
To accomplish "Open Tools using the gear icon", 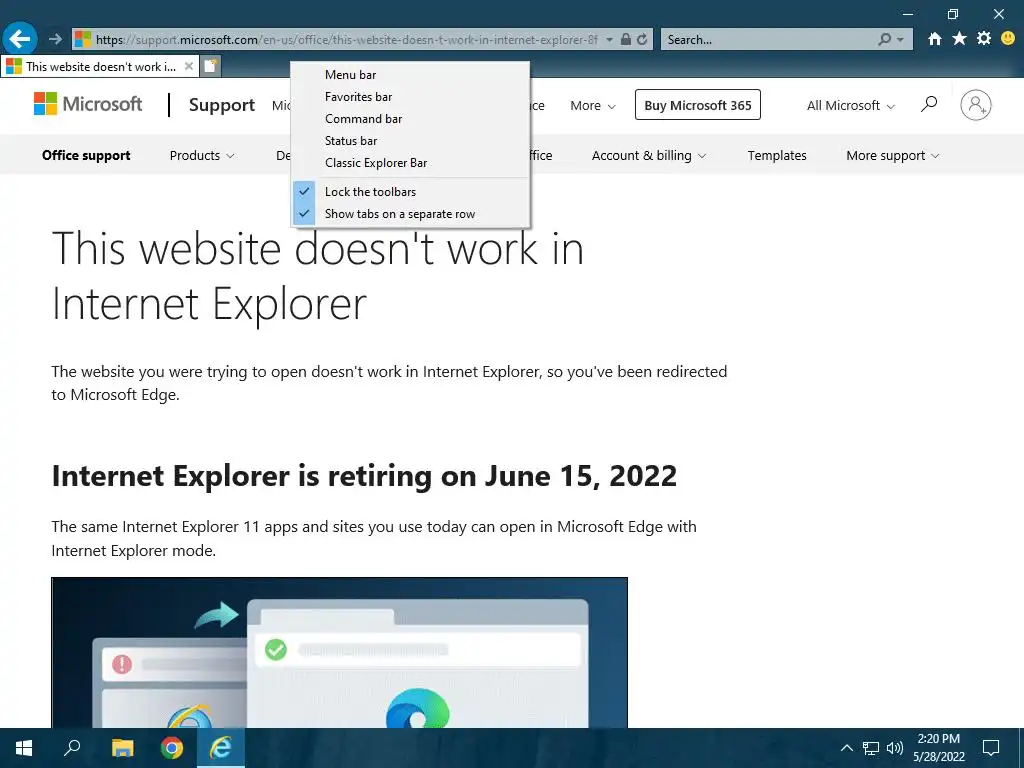I will tap(984, 39).
